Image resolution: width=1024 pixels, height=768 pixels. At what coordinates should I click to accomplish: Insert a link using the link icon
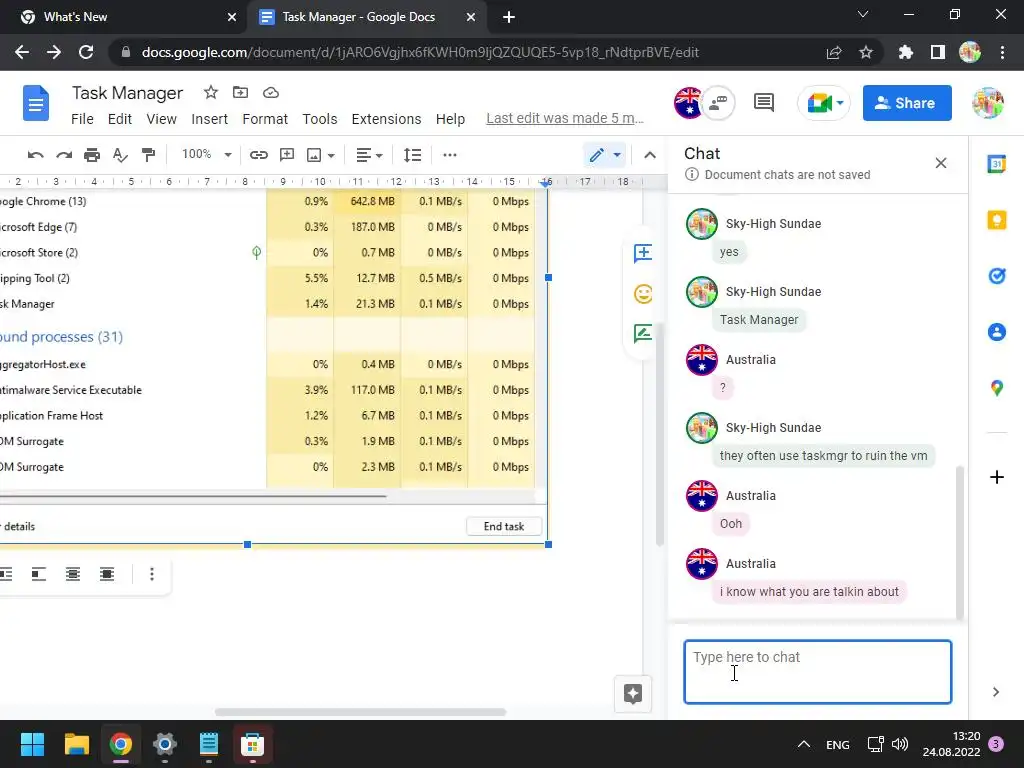[259, 155]
